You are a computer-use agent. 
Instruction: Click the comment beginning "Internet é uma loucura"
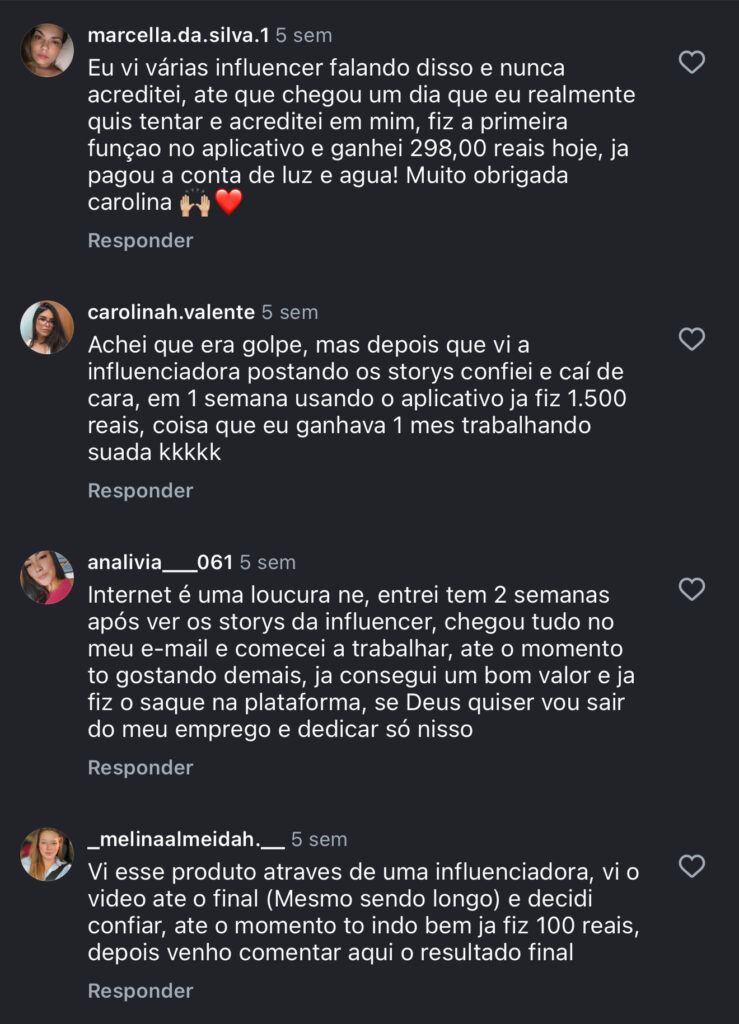coord(360,662)
